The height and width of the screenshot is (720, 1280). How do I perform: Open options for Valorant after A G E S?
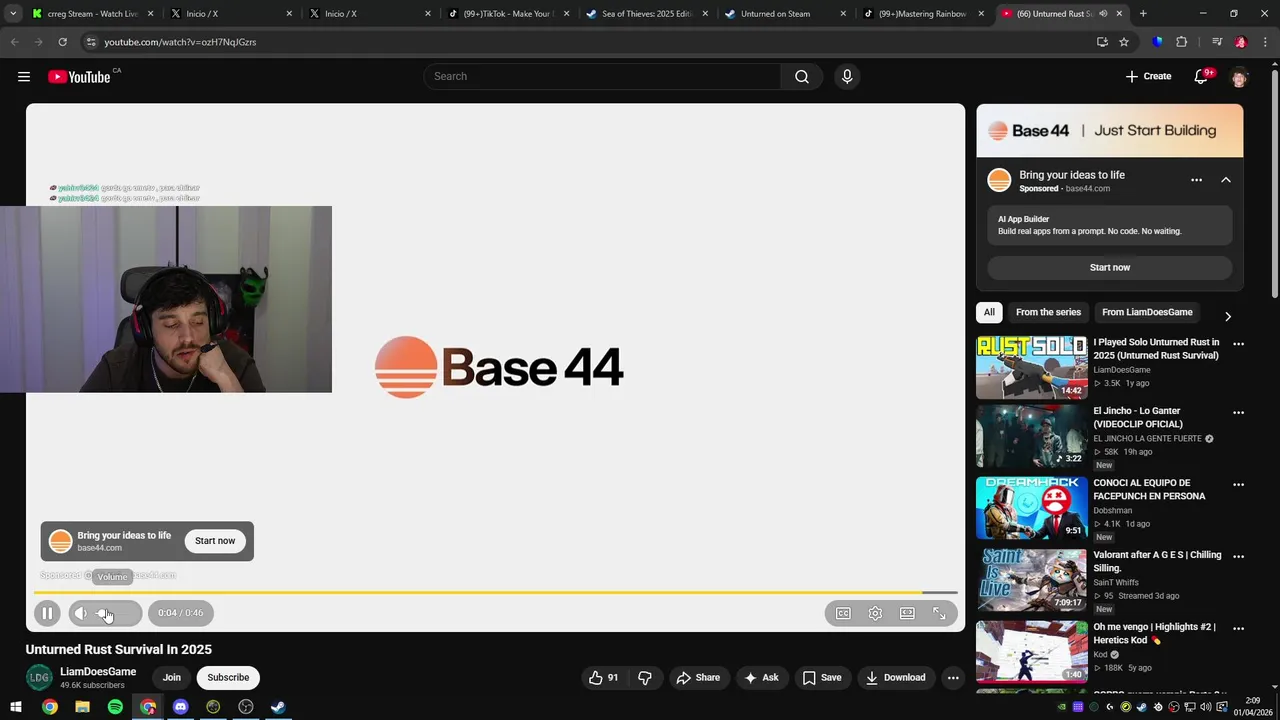[x=1238, y=556]
